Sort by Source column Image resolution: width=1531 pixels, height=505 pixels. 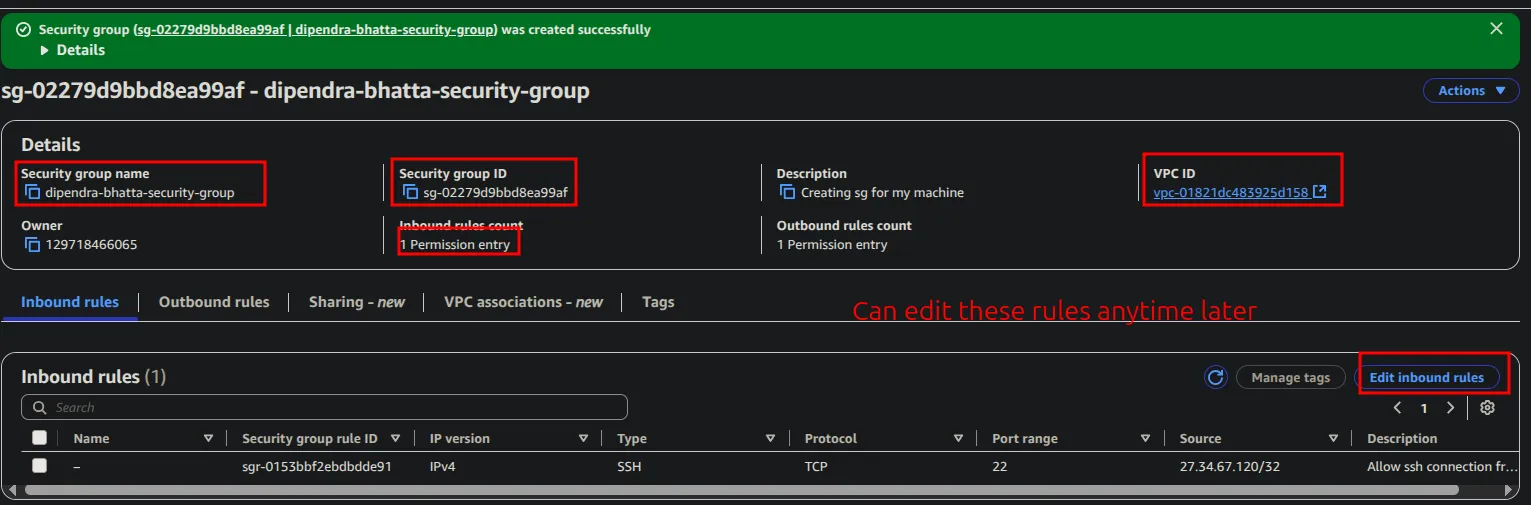pos(1333,438)
